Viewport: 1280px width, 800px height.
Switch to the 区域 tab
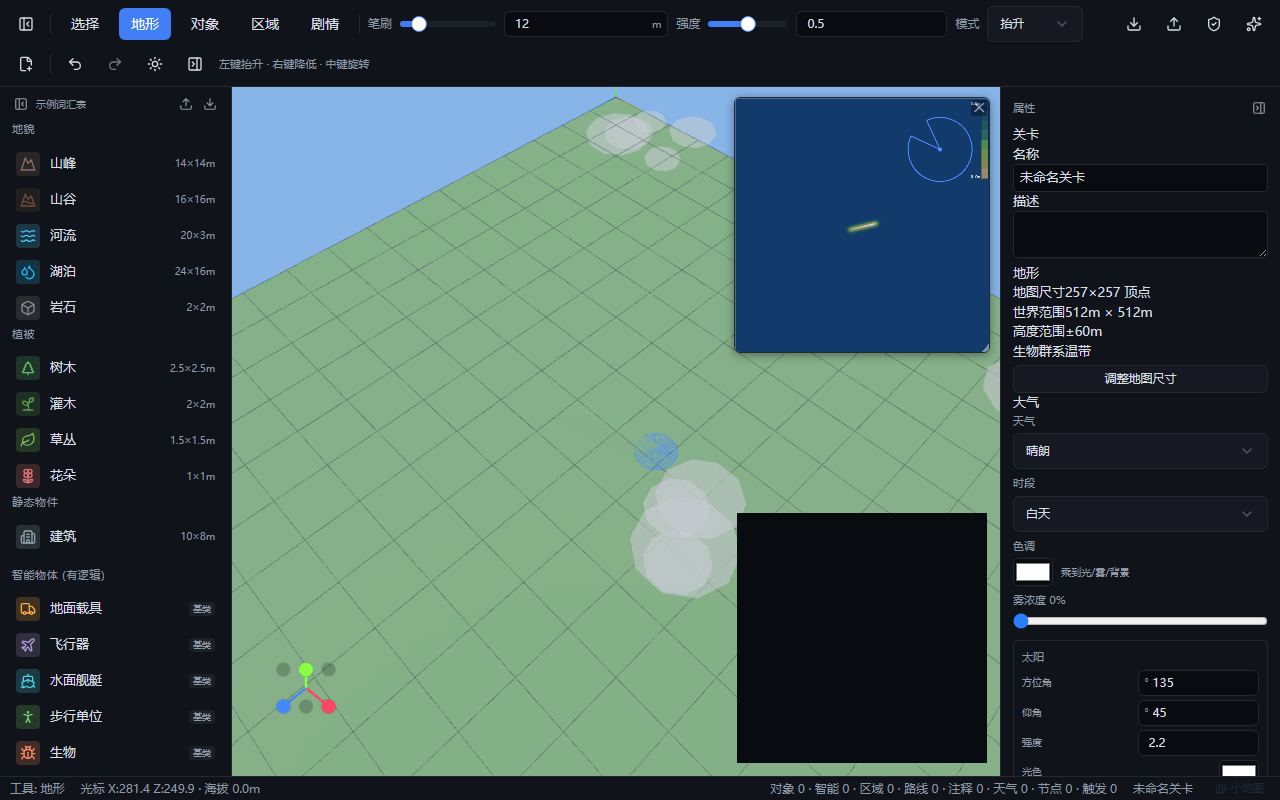click(265, 24)
